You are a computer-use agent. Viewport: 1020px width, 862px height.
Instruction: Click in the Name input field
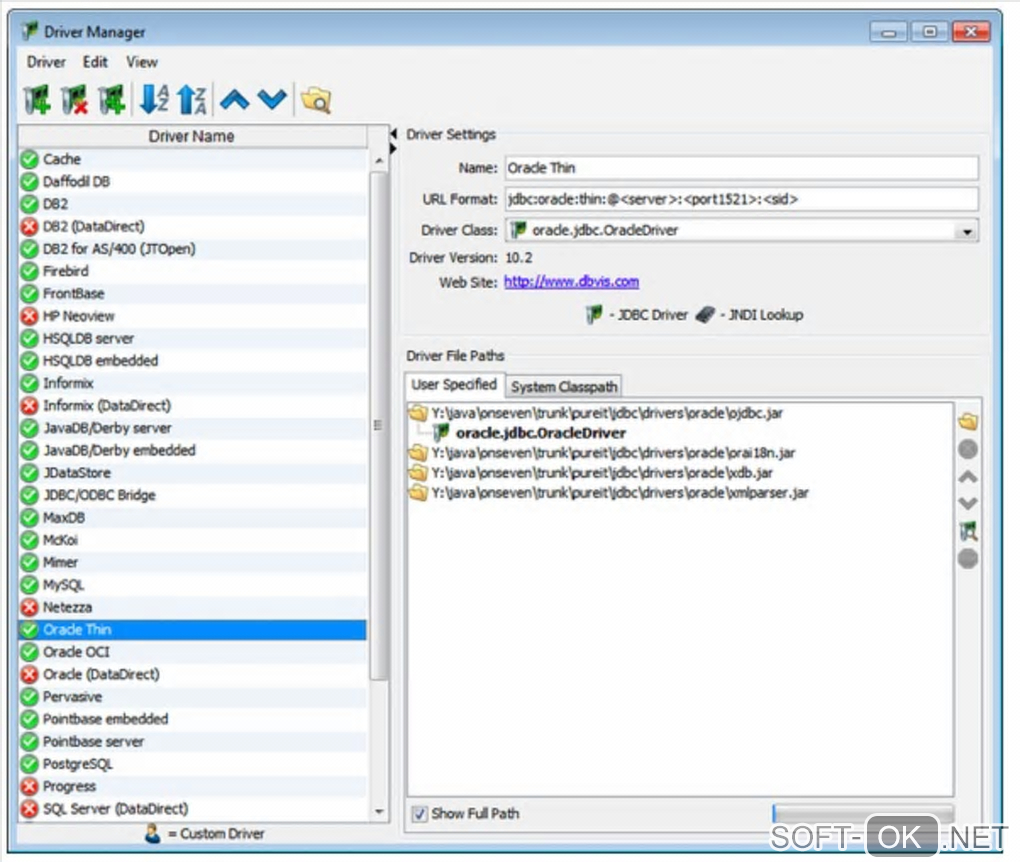click(x=742, y=168)
